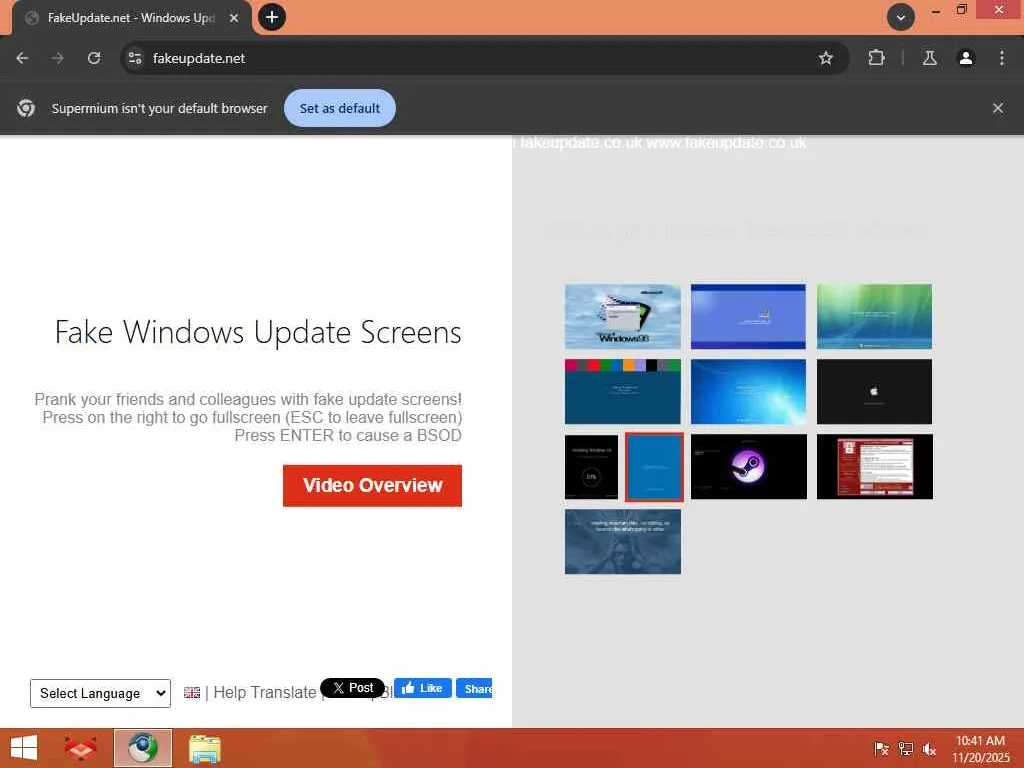Click the Video Overview button

(372, 485)
